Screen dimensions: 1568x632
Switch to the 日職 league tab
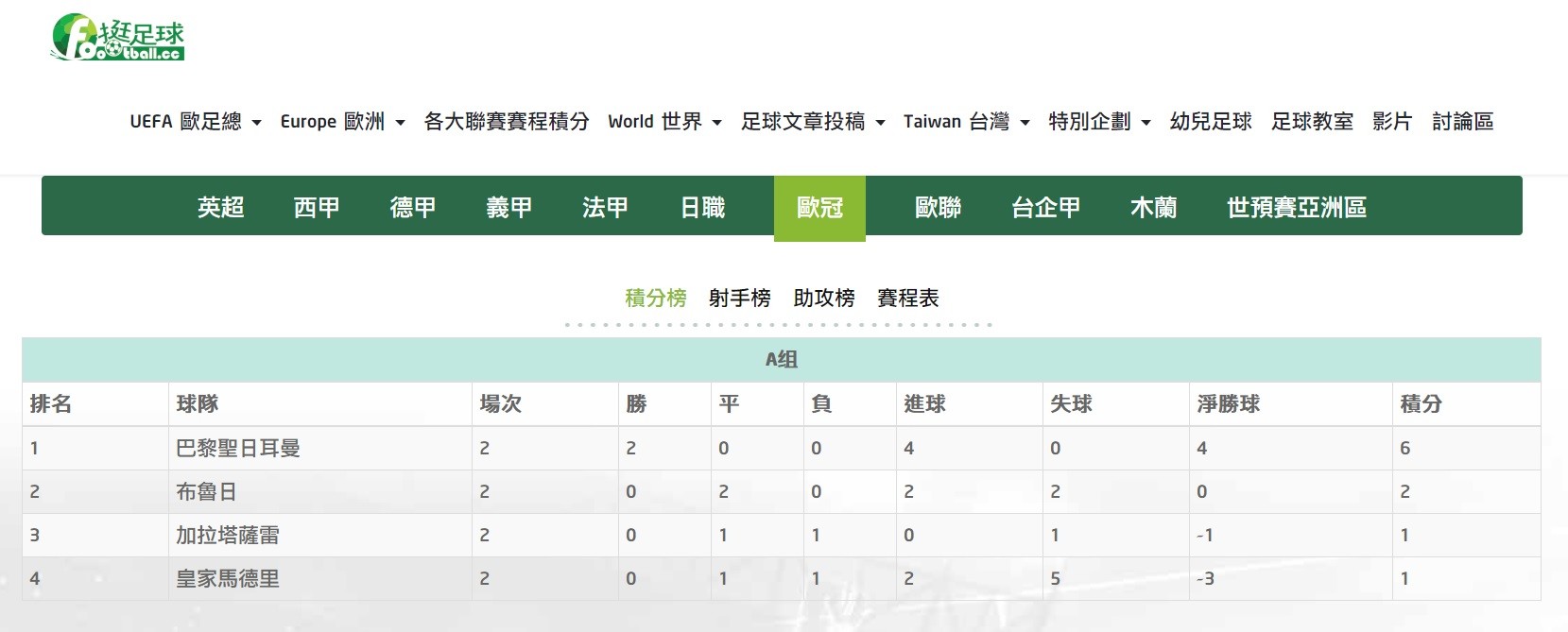(703, 207)
